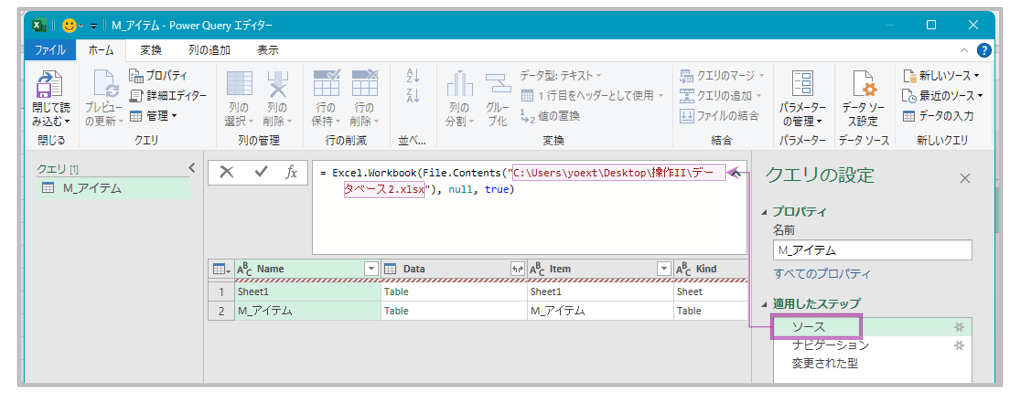This screenshot has height=394, width=1016.
Task: Open プロパティ in the クエリ group
Action: coord(158,75)
